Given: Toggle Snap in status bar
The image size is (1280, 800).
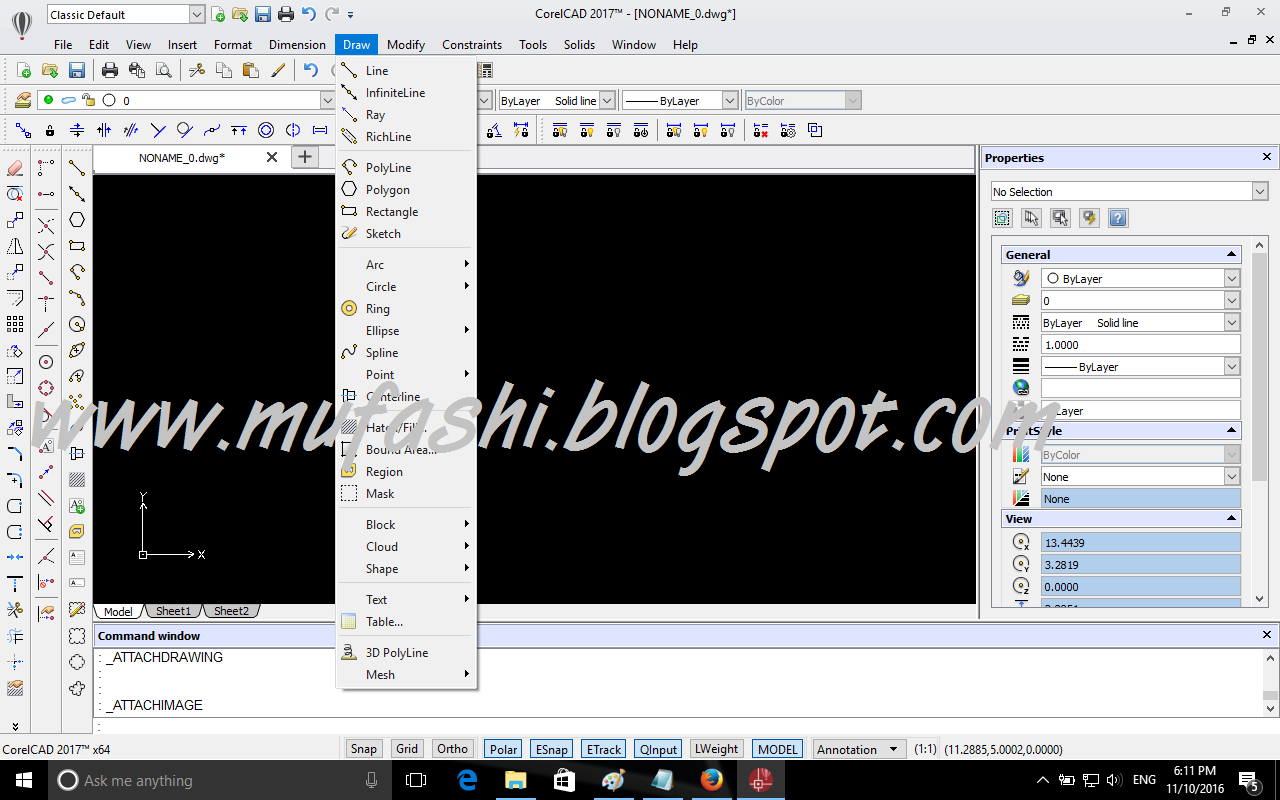Looking at the screenshot, I should coord(364,749).
